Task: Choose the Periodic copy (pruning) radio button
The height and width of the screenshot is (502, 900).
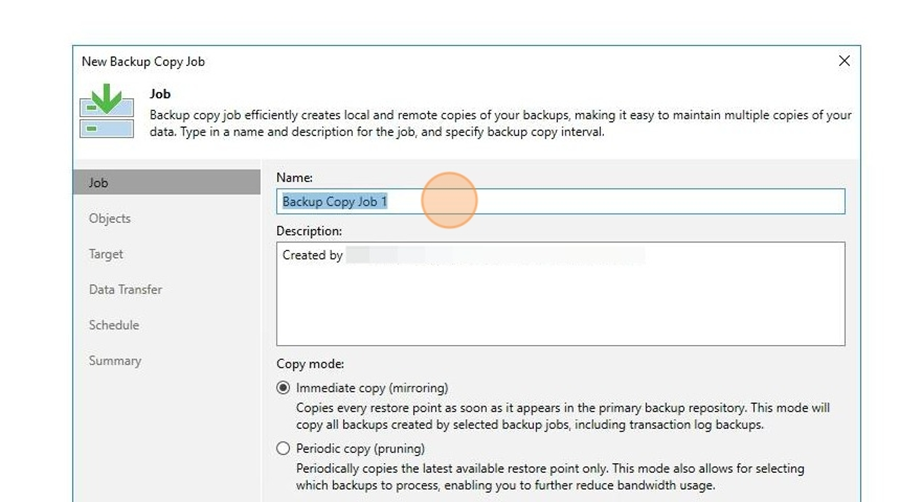Action: (283, 449)
